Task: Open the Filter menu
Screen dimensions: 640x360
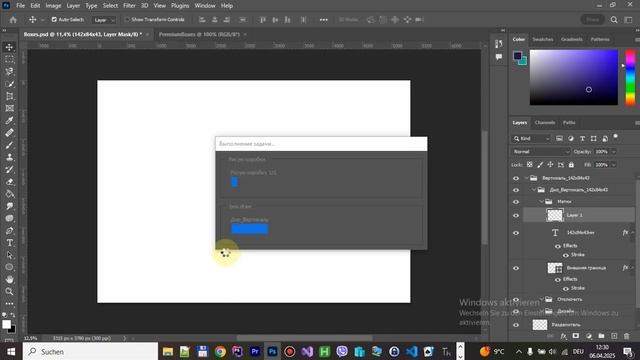Action: coord(129,6)
